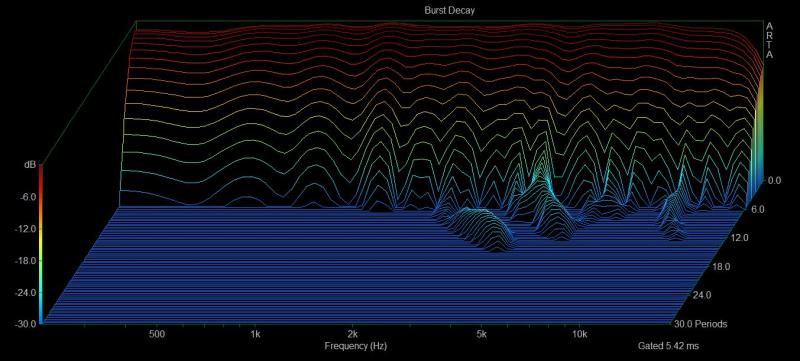Click the dB color gradient bar
This screenshot has width=800, height=361.
coord(40,244)
